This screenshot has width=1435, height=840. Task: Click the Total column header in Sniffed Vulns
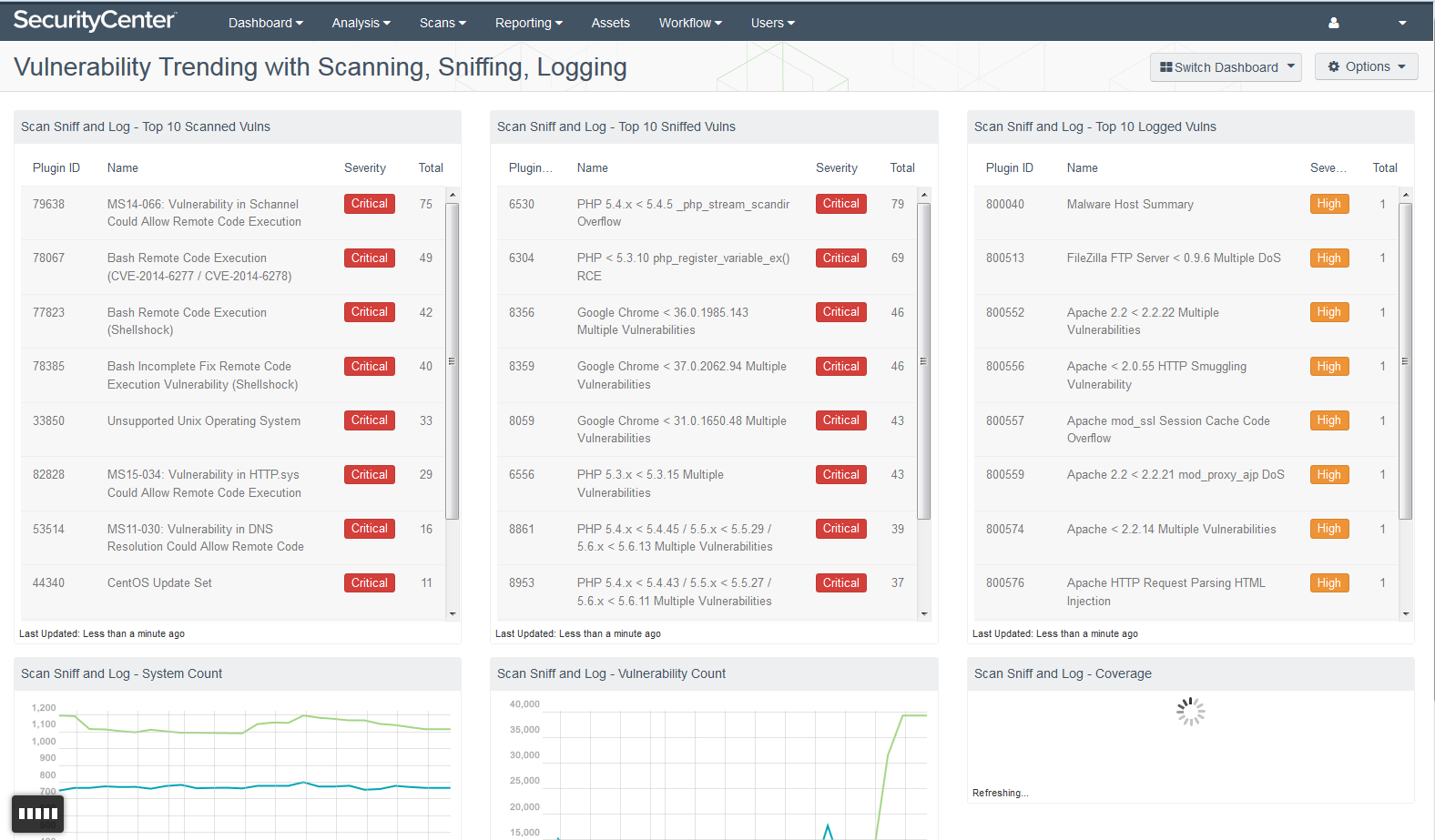pyautogui.click(x=902, y=168)
